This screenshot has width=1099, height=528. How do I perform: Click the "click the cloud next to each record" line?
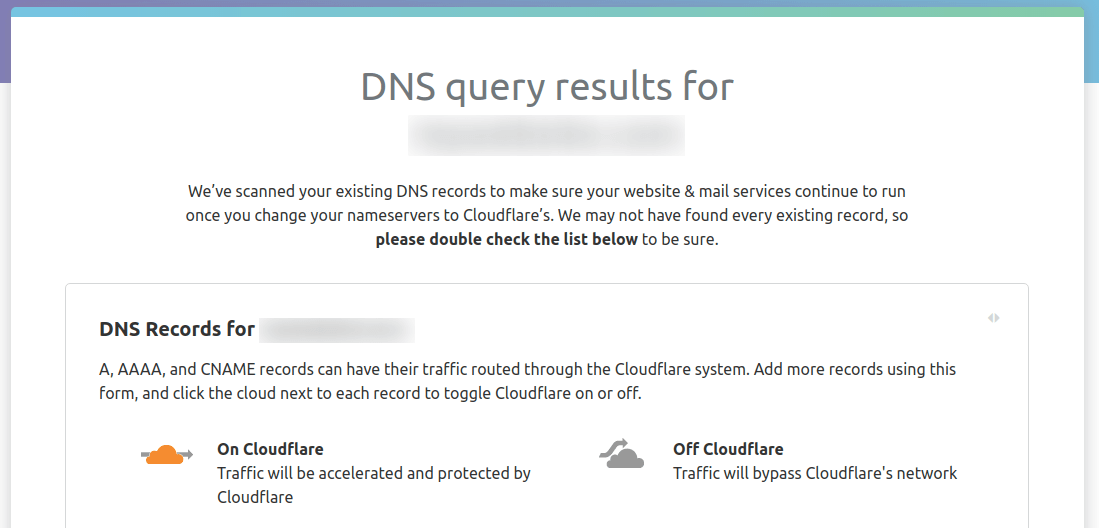370,393
